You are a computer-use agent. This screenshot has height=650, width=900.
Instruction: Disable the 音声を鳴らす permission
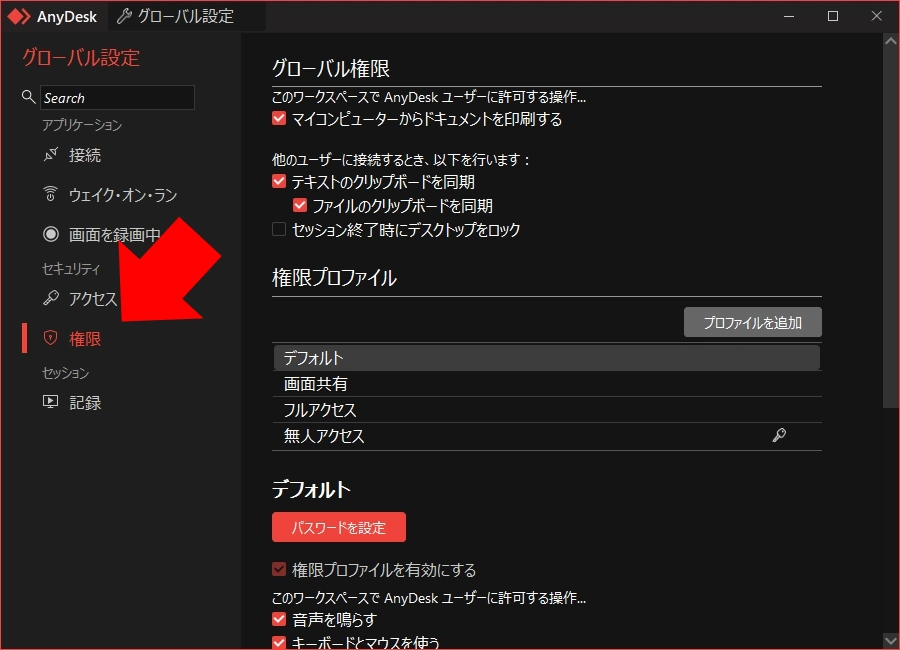[278, 619]
